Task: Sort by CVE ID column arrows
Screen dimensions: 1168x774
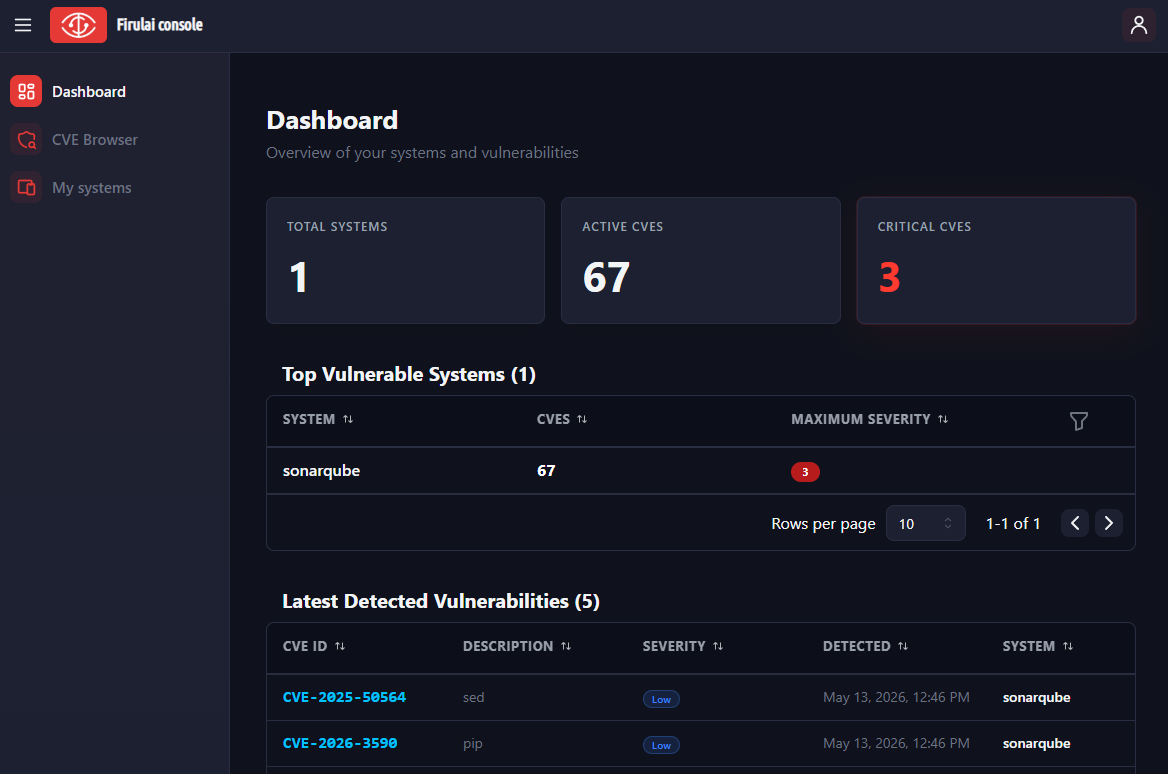Action: [340, 646]
